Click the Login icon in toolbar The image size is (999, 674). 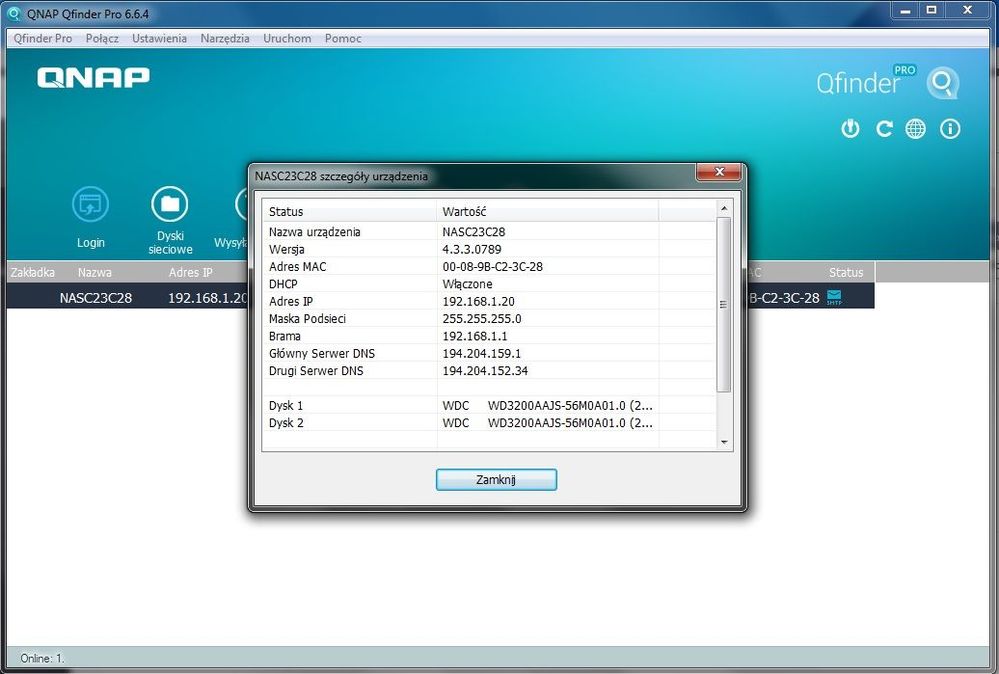[x=91, y=205]
